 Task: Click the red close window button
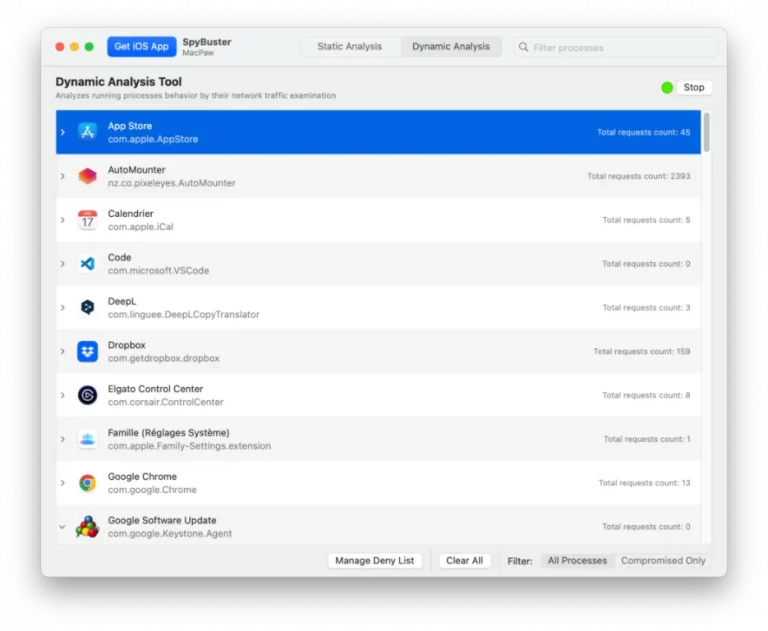pos(60,47)
